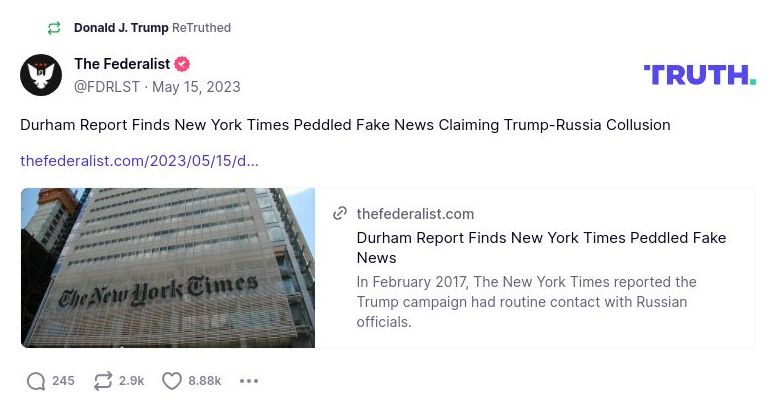This screenshot has height=411, width=777.
Task: Follow the thefederalist.com/2023/05/15 URL
Action: [x=139, y=161]
